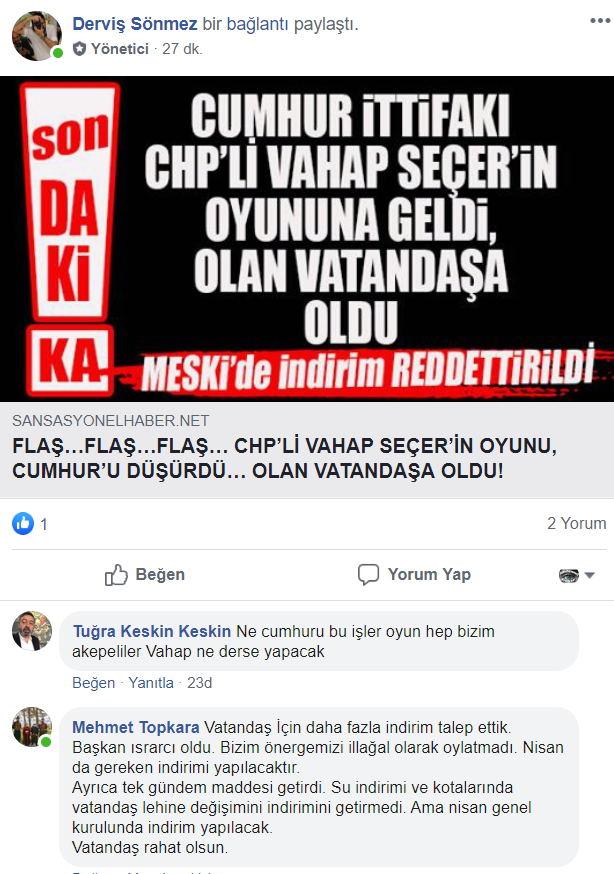
Task: Click the thumbs-up Beğen icon
Action: click(116, 575)
